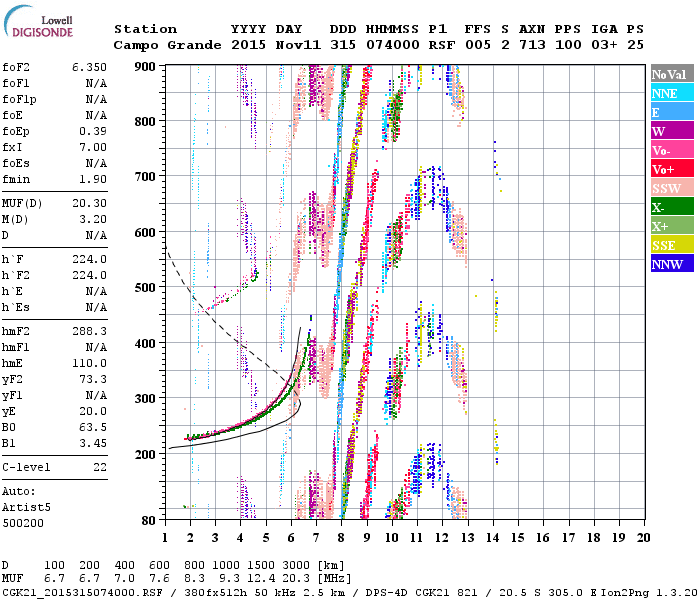Click the B1 value 3.45

point(93,444)
